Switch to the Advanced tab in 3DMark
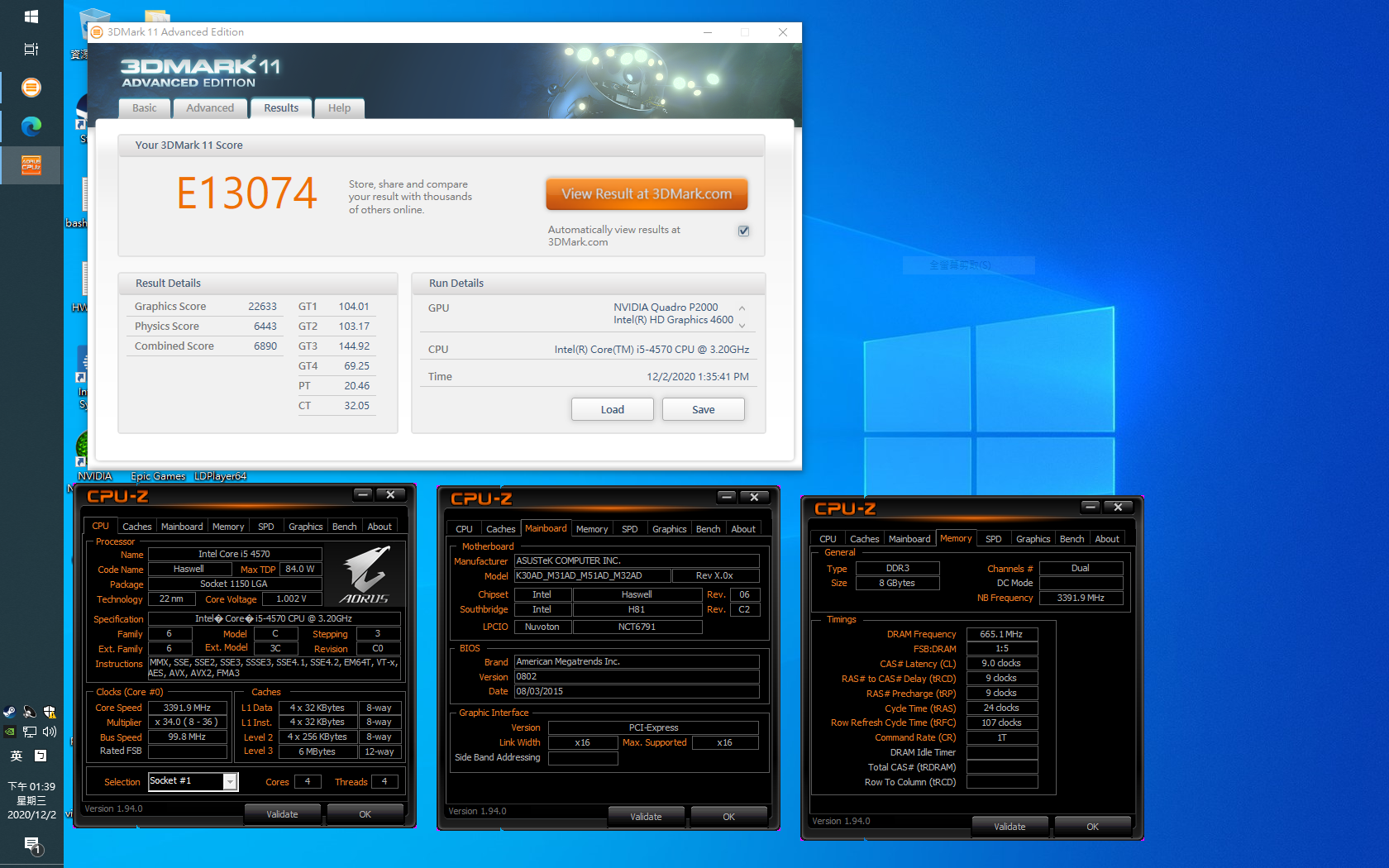Image resolution: width=1389 pixels, height=868 pixels. (x=210, y=108)
